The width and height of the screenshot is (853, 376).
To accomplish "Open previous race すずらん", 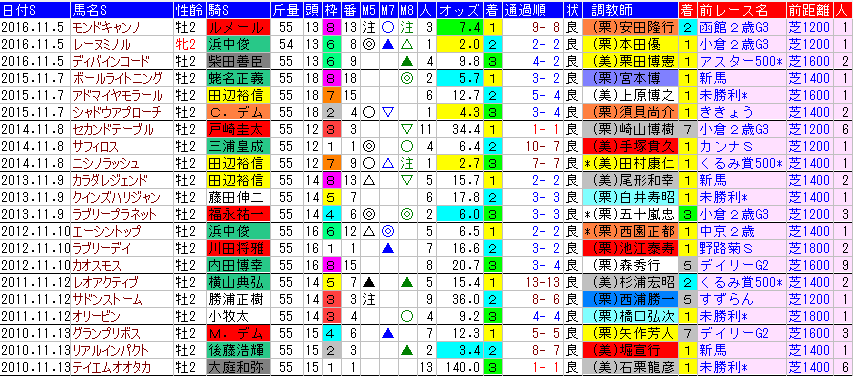I will click(726, 300).
